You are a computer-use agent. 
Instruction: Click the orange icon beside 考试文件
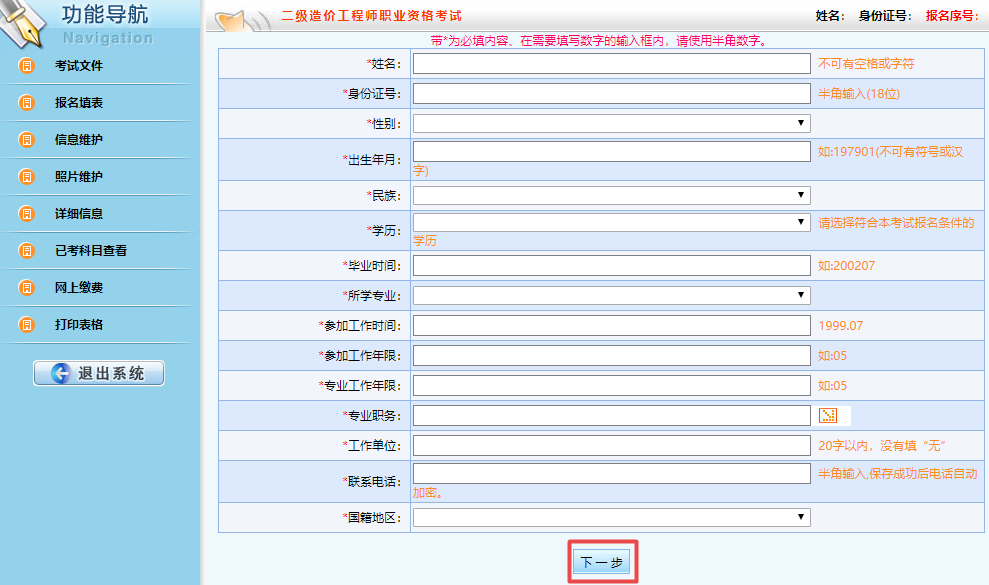(26, 66)
